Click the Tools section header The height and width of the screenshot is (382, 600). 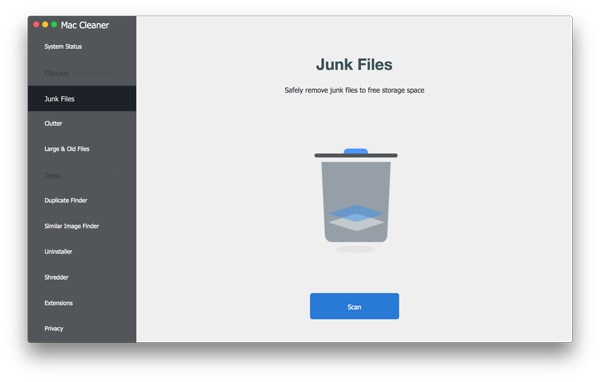[52, 176]
